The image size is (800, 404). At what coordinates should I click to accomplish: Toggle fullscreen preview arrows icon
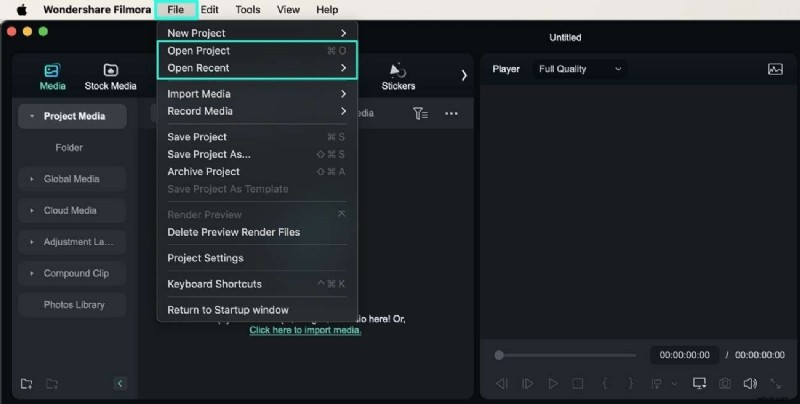(x=775, y=383)
